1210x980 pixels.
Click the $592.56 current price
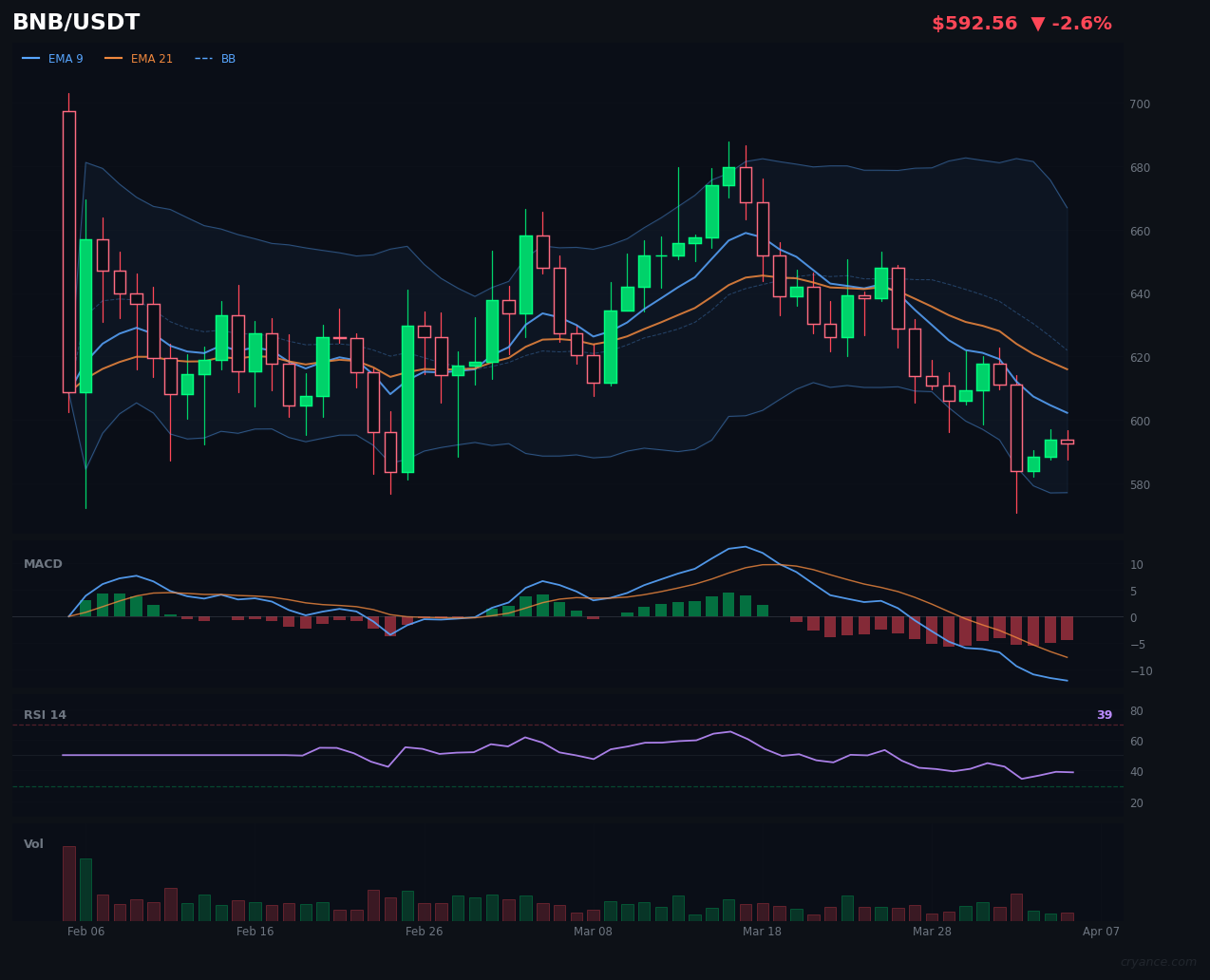point(974,24)
